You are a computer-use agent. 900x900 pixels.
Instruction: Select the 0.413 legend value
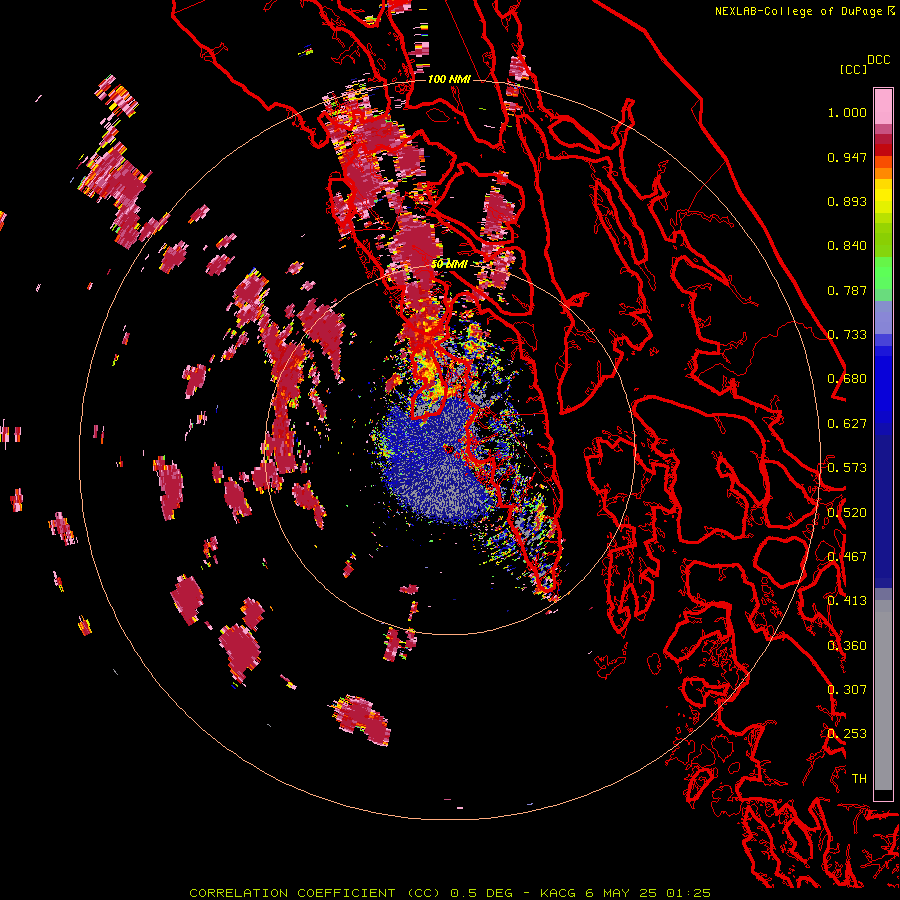coord(847,601)
